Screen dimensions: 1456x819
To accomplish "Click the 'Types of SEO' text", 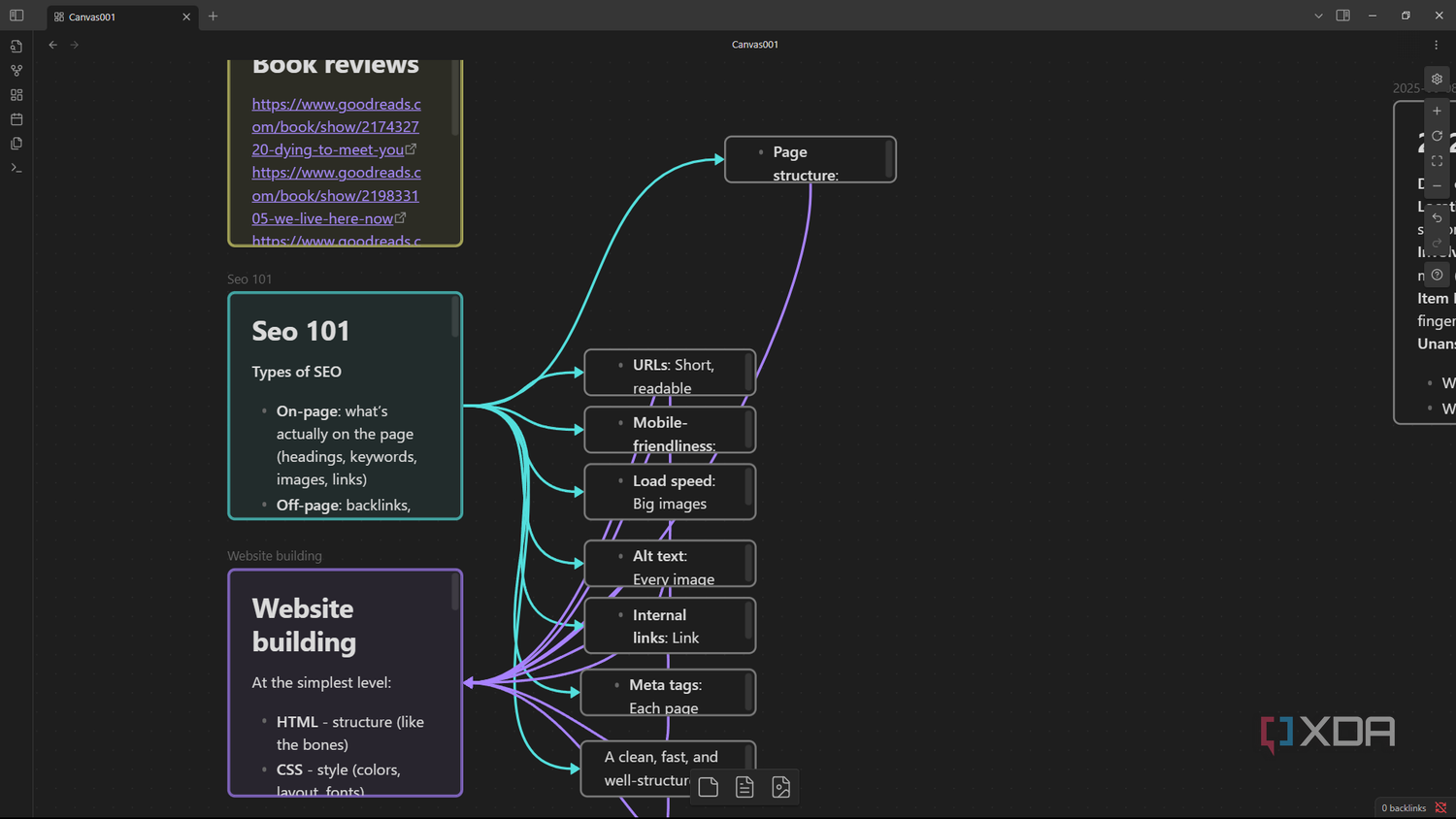I will point(296,372).
